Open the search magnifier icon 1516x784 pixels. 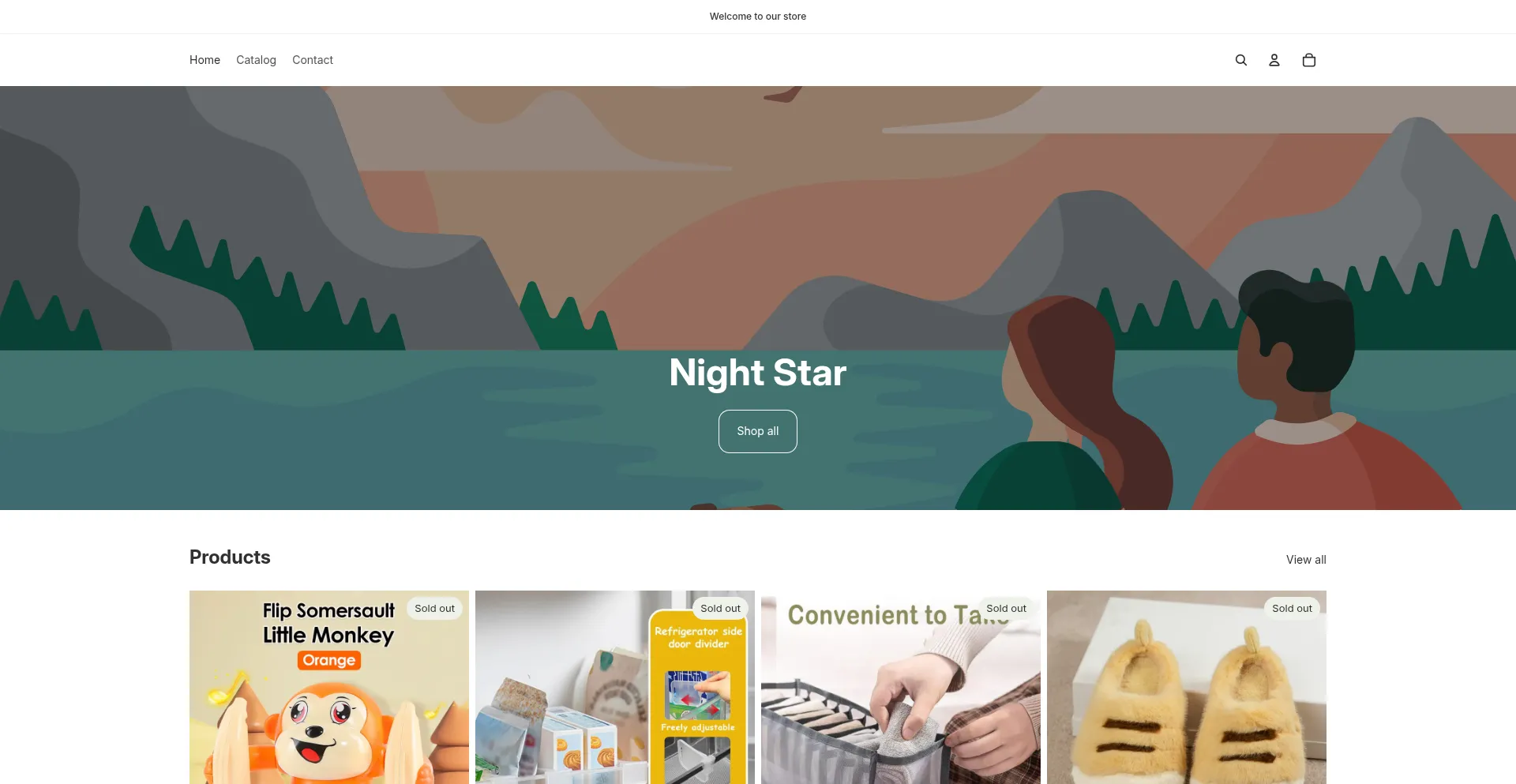(x=1240, y=60)
